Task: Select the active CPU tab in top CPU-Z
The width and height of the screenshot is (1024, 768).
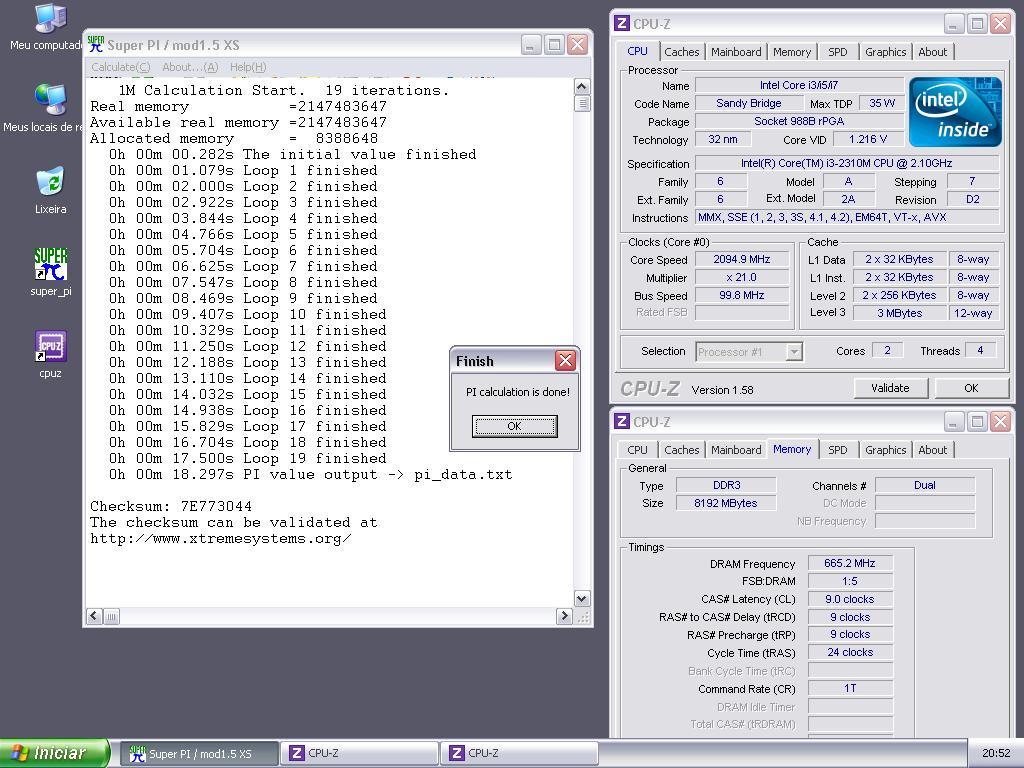Action: click(x=637, y=51)
